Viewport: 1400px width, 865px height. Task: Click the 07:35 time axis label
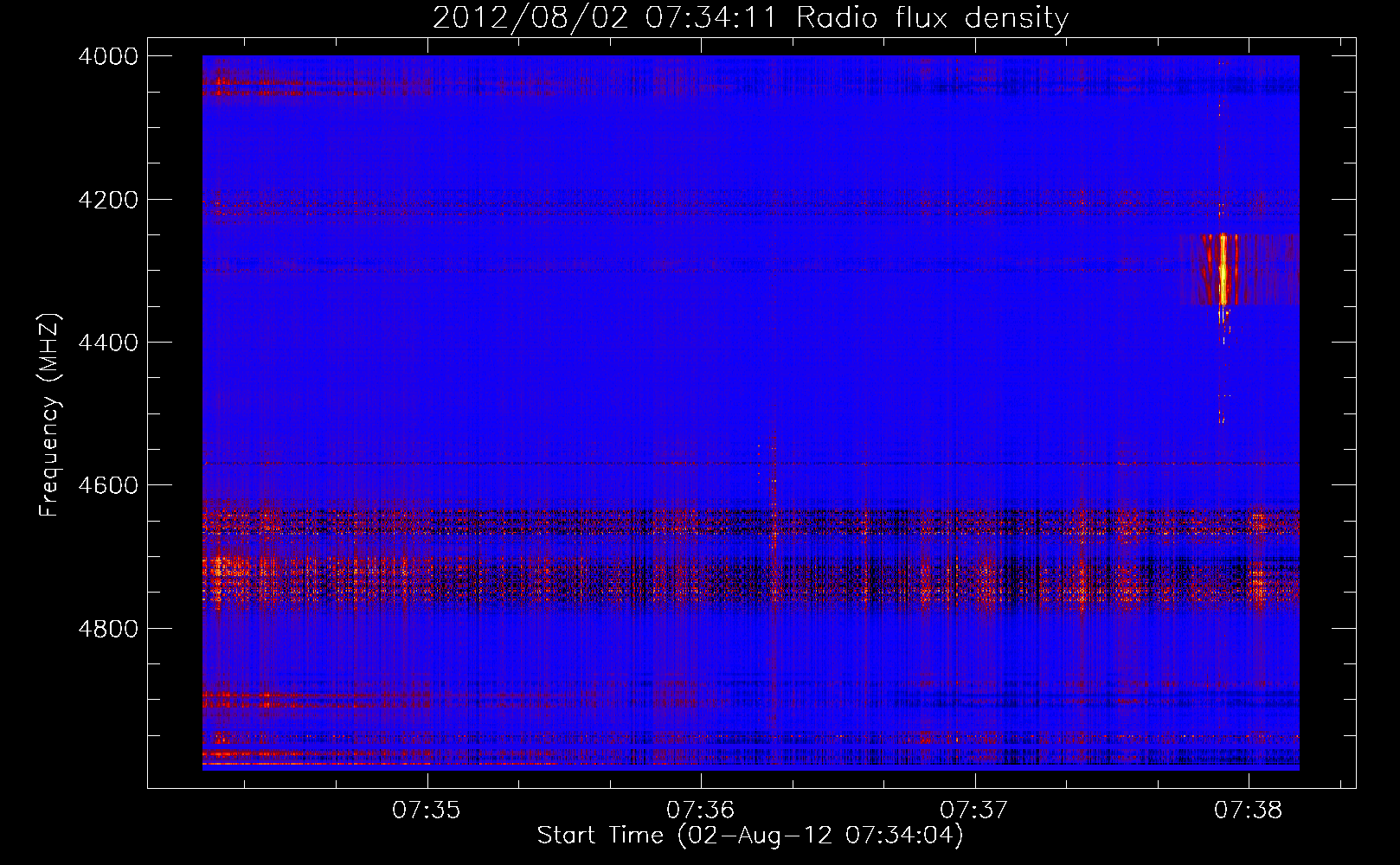tap(427, 810)
